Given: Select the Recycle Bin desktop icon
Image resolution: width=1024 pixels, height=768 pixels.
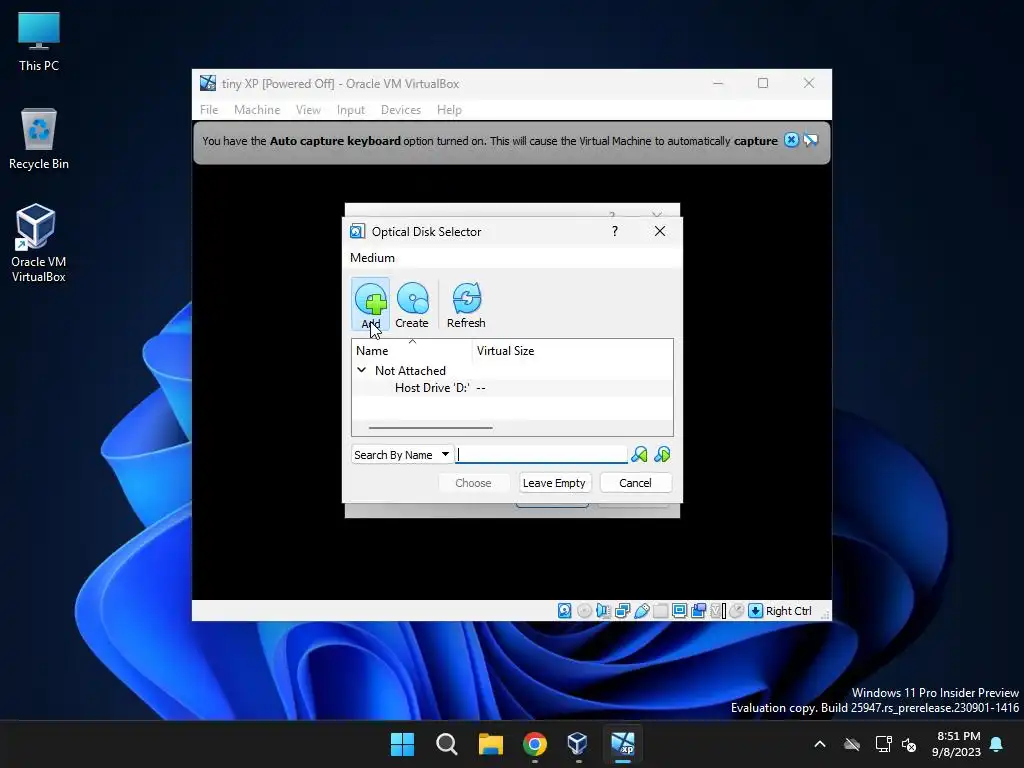Looking at the screenshot, I should click(39, 139).
